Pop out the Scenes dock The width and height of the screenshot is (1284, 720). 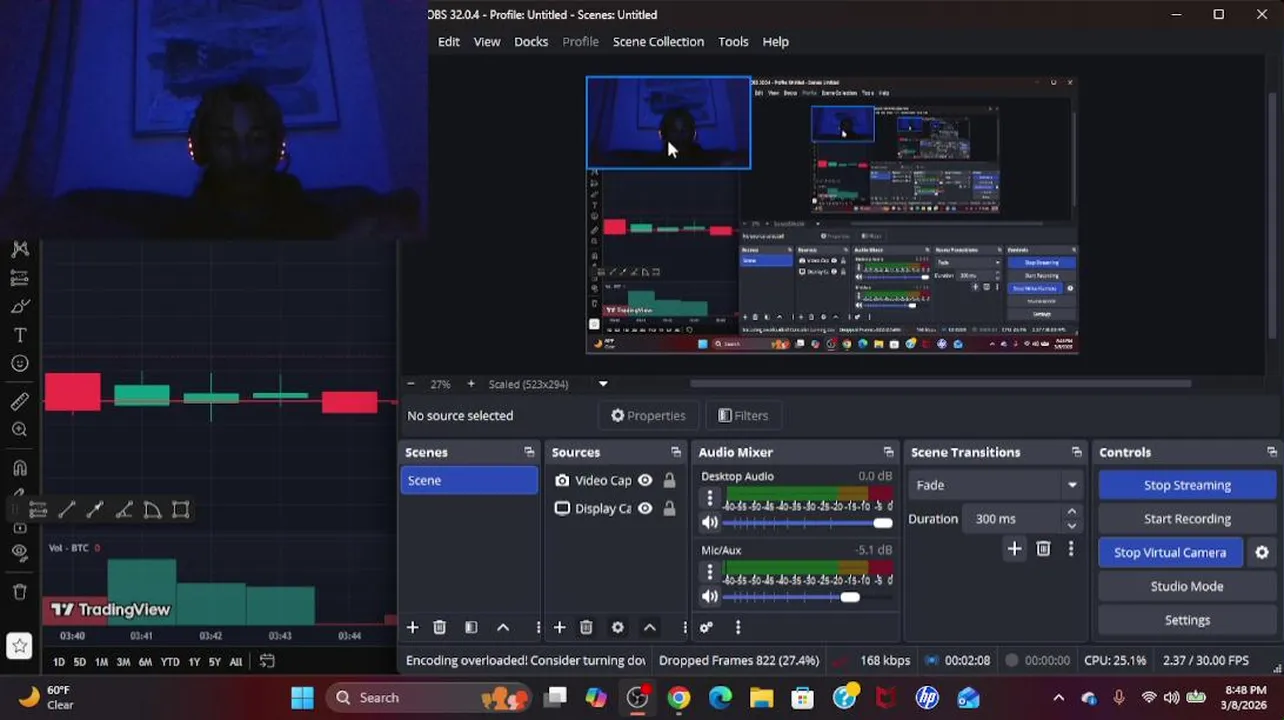pos(529,452)
